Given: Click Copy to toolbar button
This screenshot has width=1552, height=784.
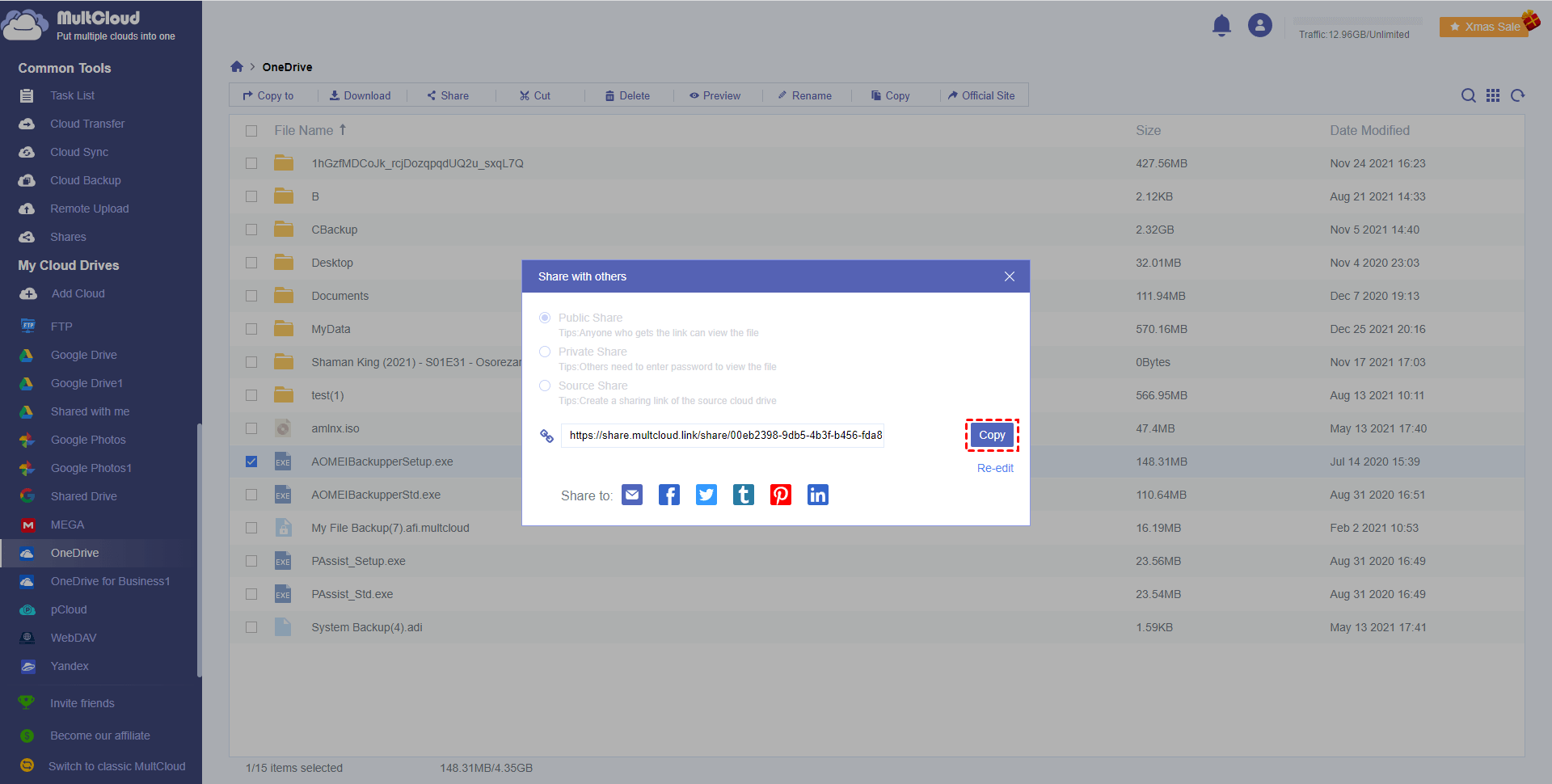Looking at the screenshot, I should coord(268,95).
